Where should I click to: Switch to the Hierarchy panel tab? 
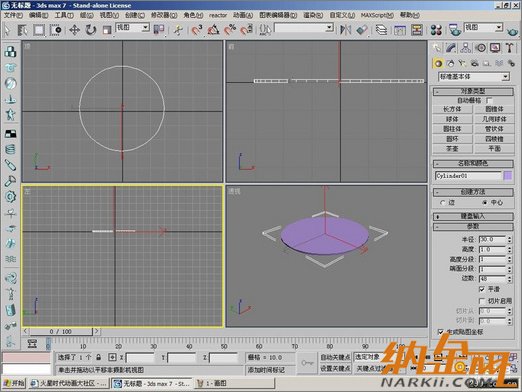(x=465, y=48)
